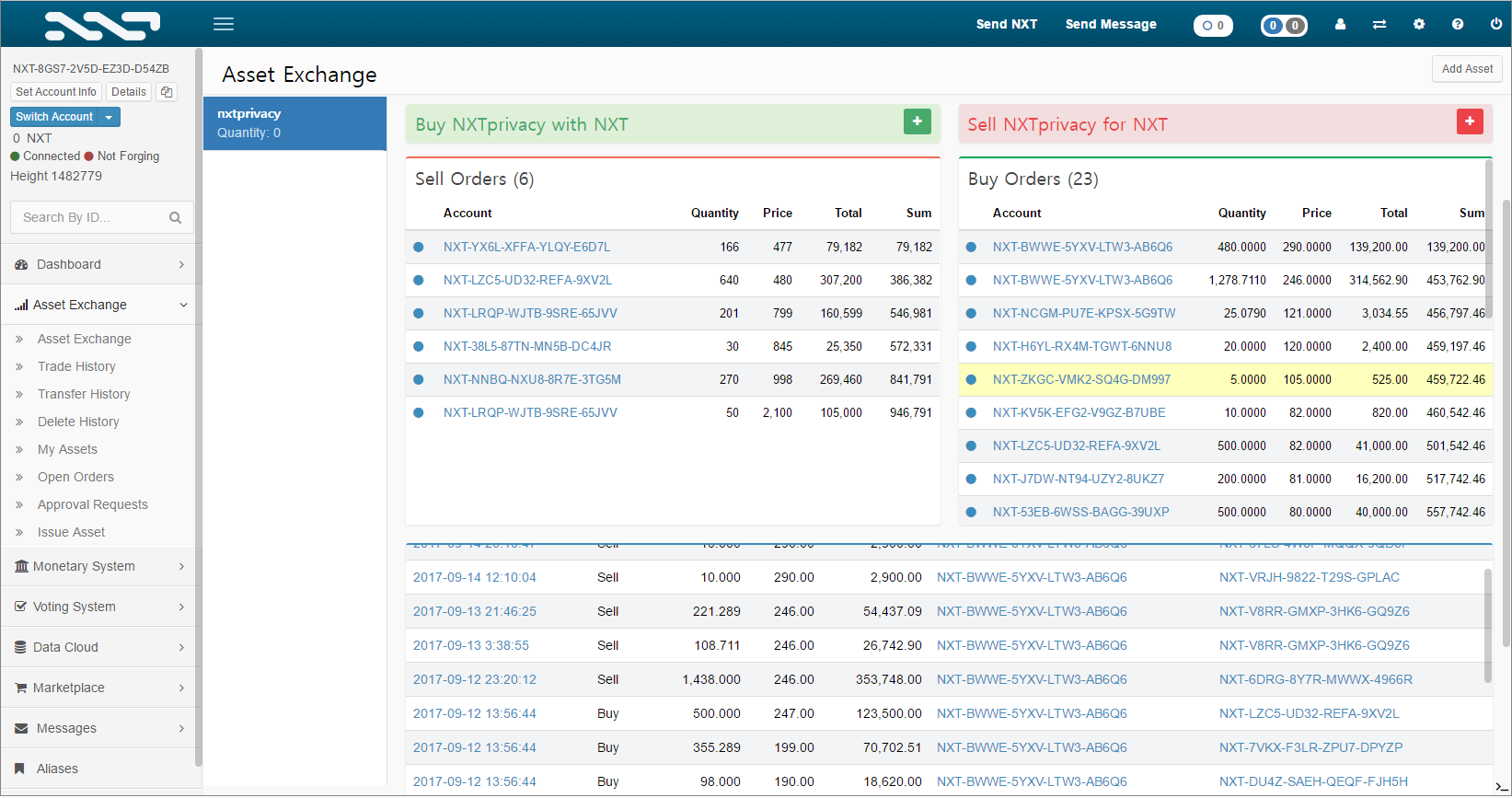Click the Dashboard gauge icon
Image resolution: width=1512 pixels, height=798 pixels.
coord(21,265)
